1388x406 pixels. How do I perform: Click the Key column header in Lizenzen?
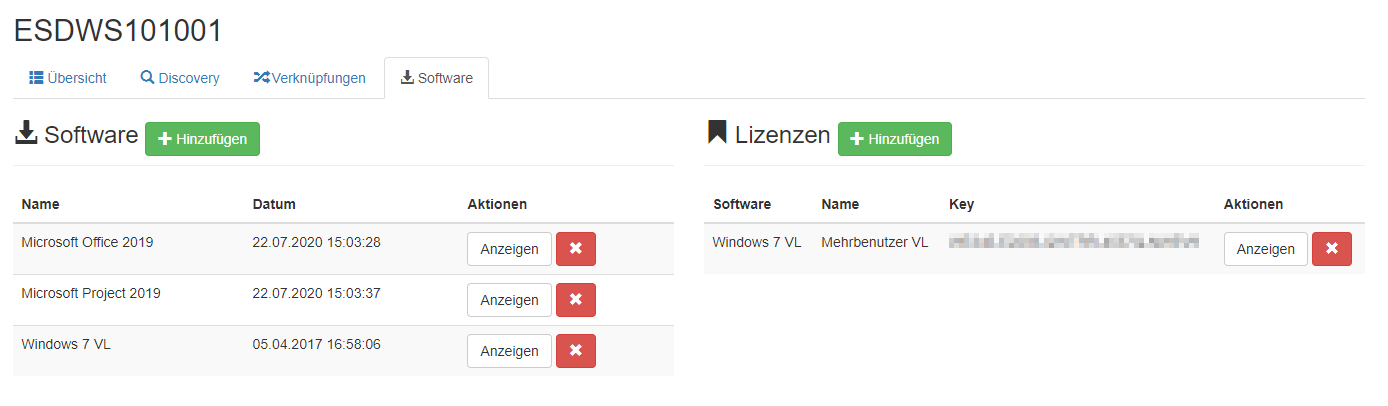961,204
